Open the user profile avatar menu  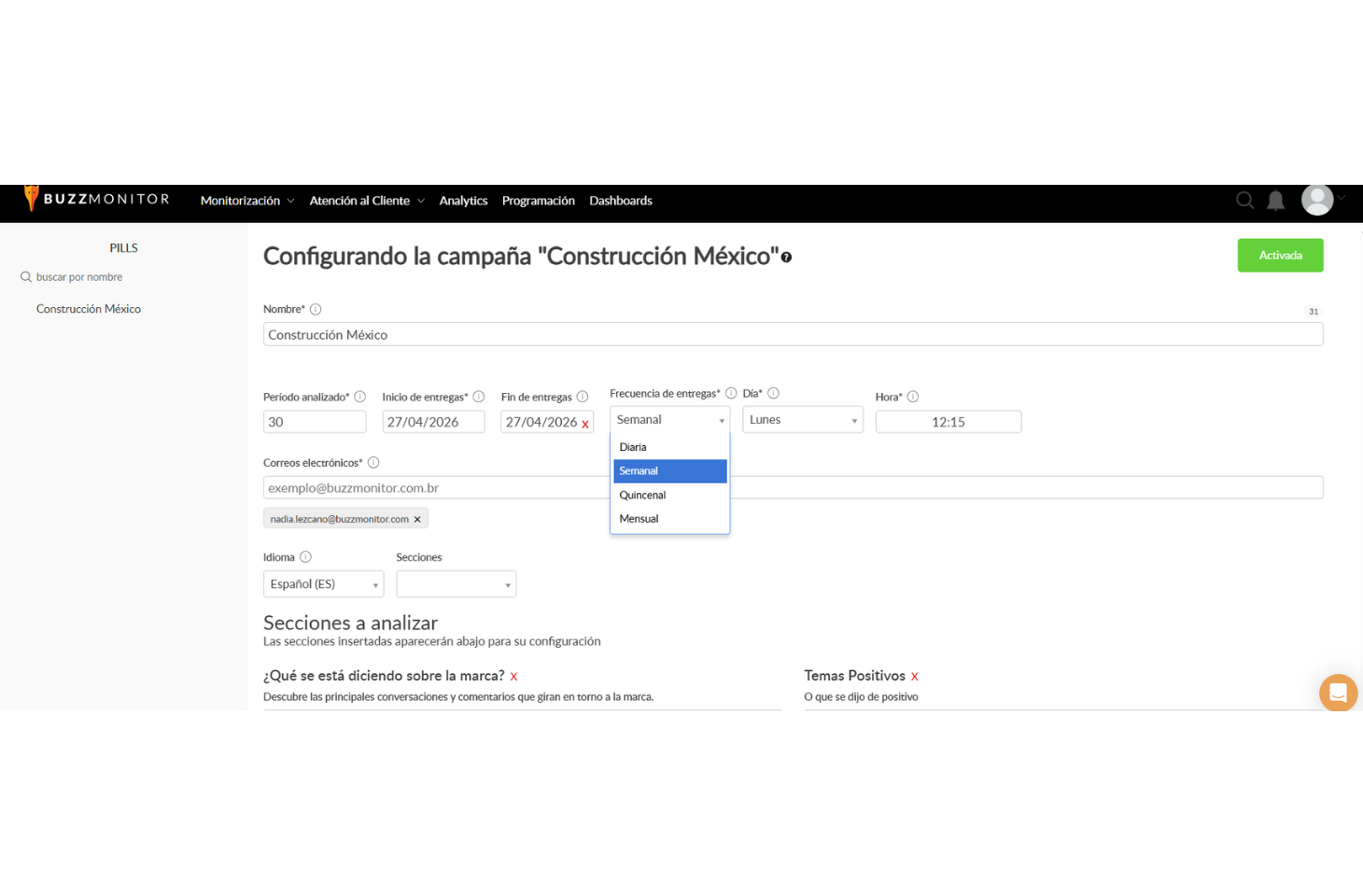coord(1317,200)
